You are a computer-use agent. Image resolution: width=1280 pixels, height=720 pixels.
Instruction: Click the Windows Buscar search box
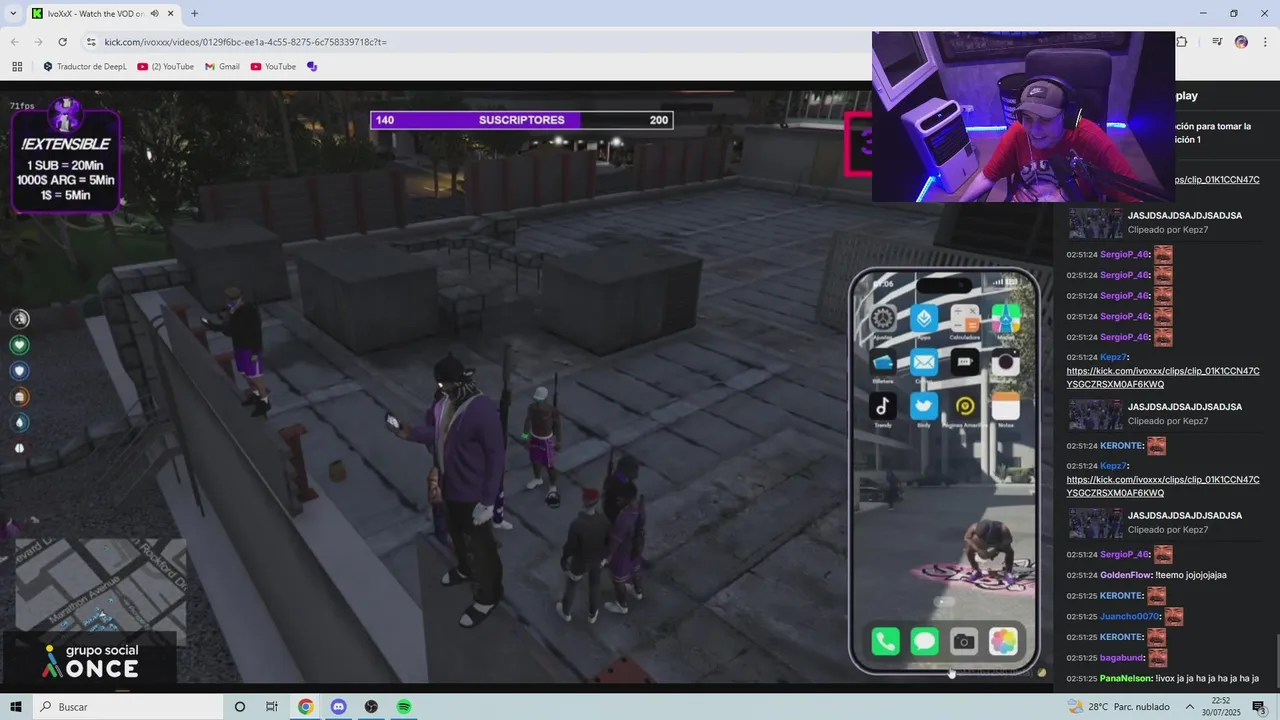(128, 707)
